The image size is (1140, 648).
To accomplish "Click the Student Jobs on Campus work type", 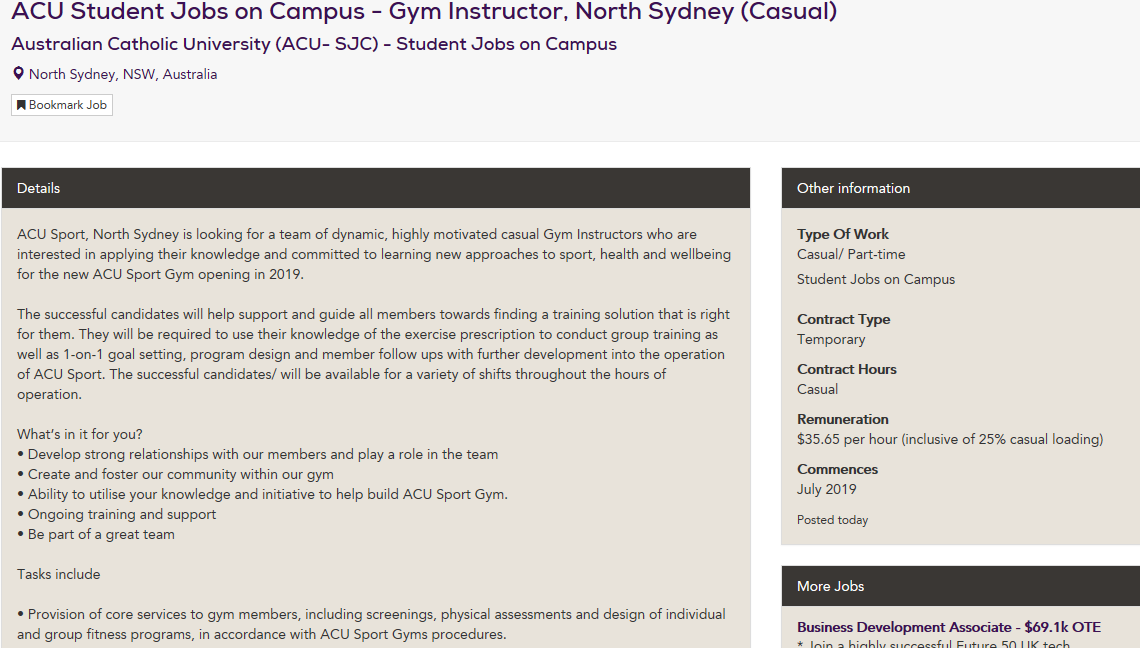I will (876, 279).
